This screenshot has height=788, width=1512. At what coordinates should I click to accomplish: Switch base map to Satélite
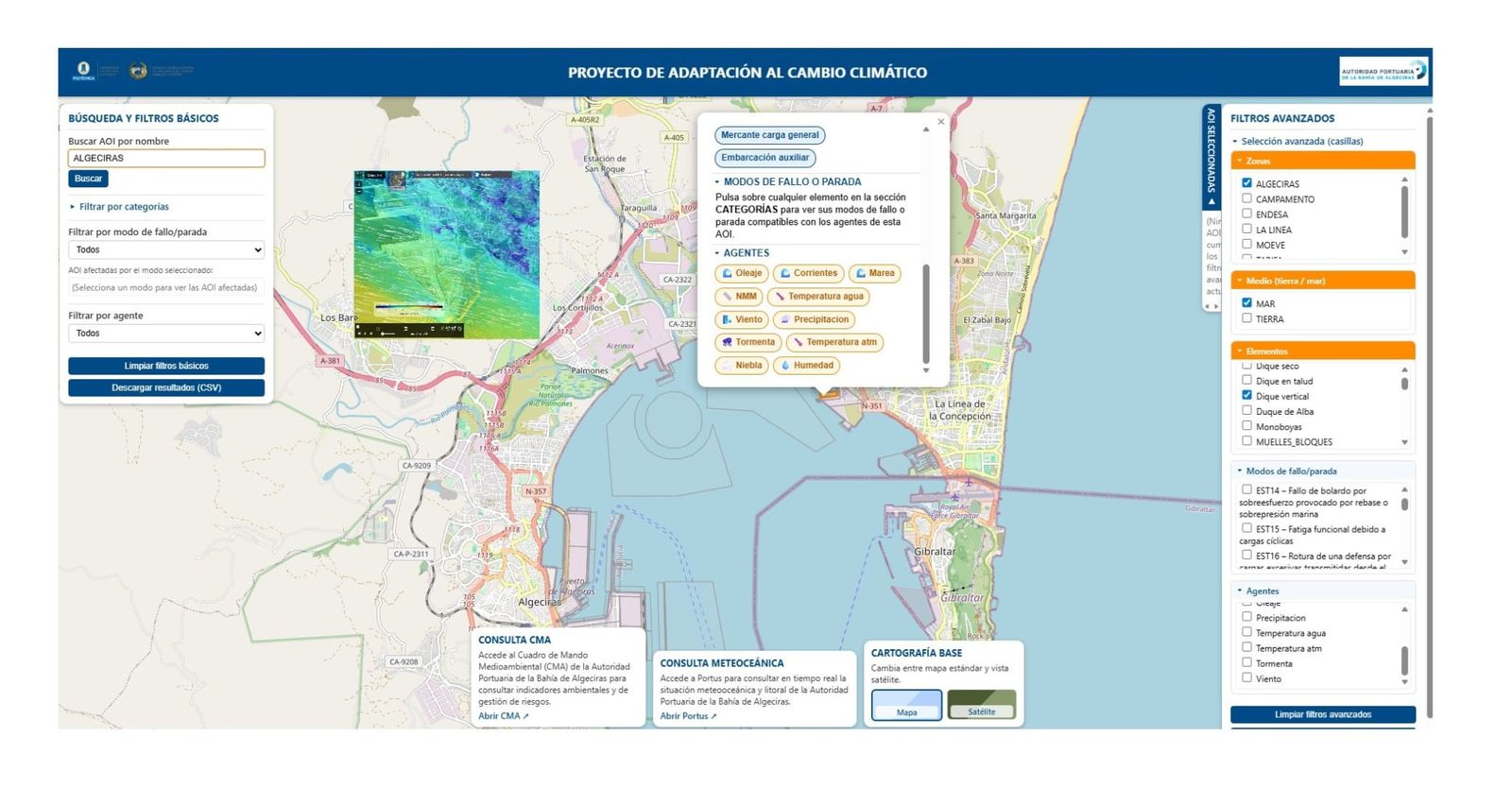(981, 705)
